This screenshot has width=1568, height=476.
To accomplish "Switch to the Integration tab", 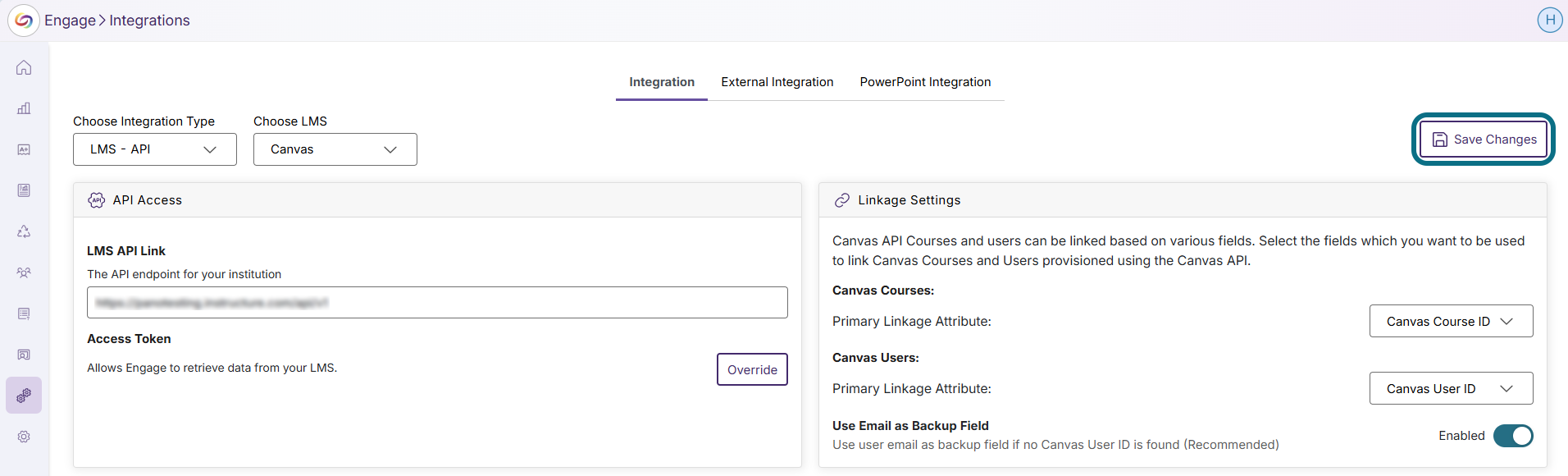I will pos(662,82).
